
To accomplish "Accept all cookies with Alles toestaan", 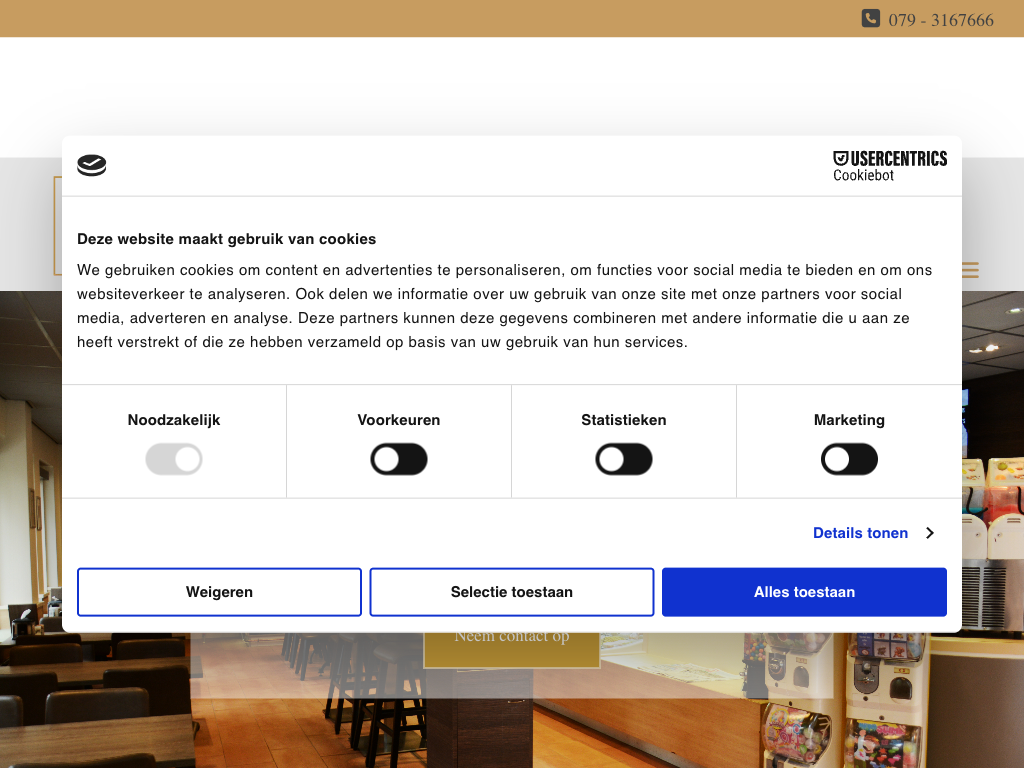I will pyautogui.click(x=804, y=592).
